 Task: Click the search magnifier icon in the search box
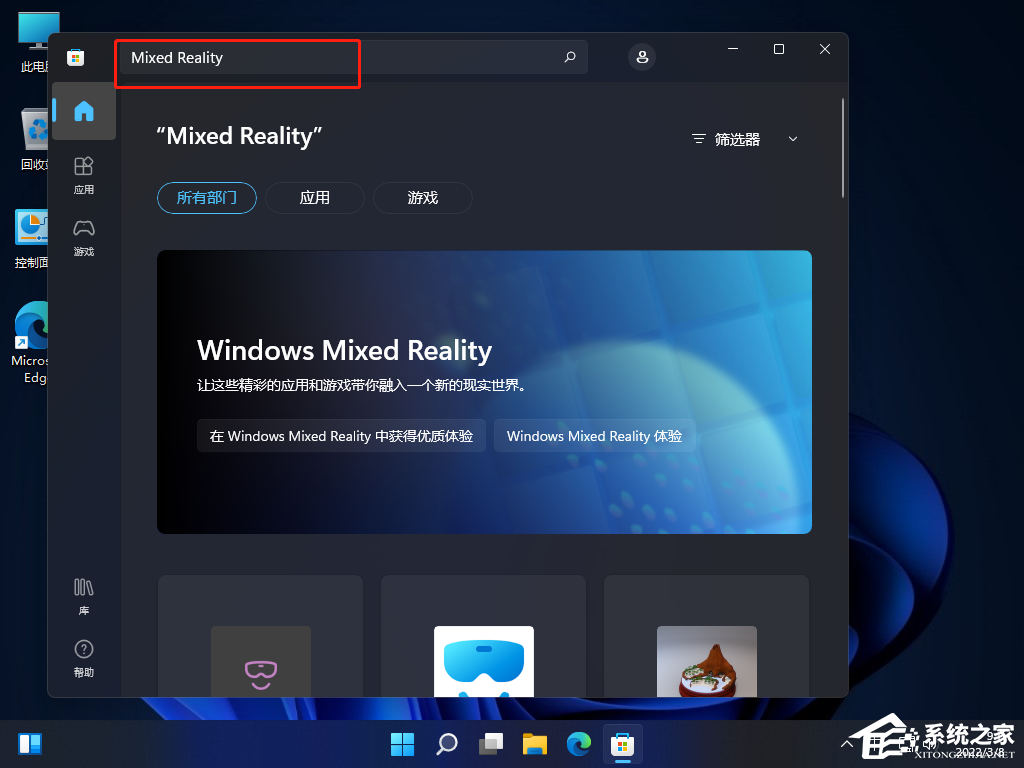570,57
